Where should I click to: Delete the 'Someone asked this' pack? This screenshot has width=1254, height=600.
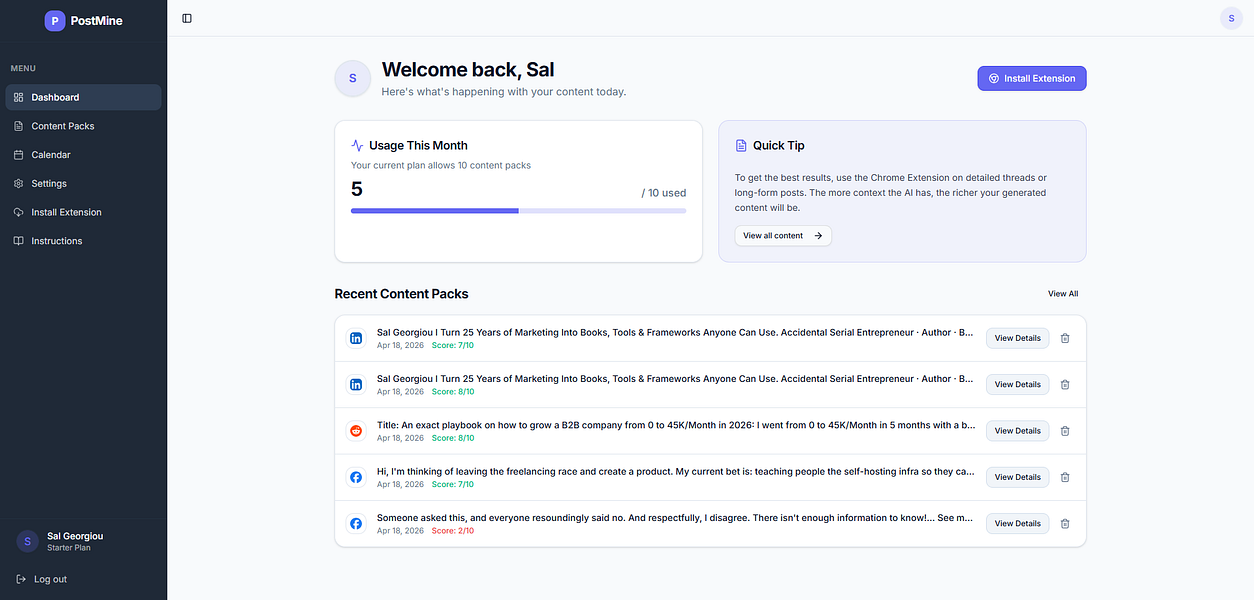click(1065, 523)
